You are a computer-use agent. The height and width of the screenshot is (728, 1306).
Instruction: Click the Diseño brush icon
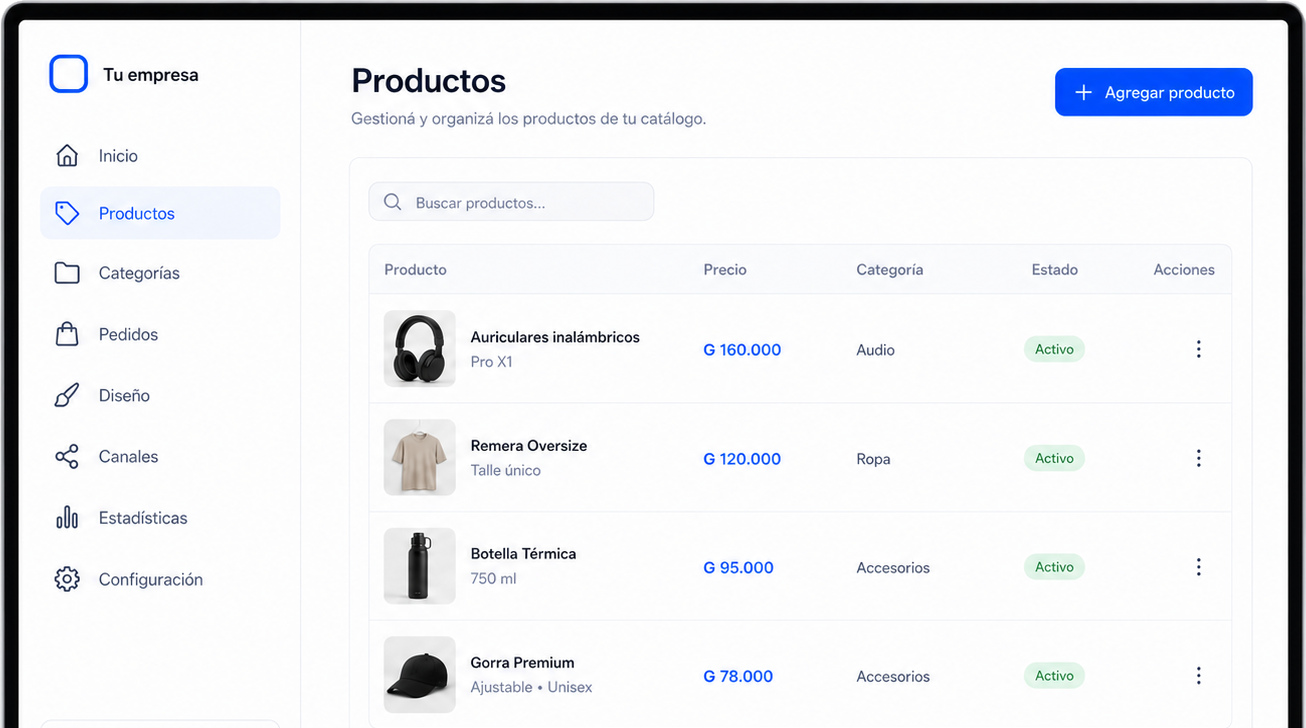pos(67,395)
